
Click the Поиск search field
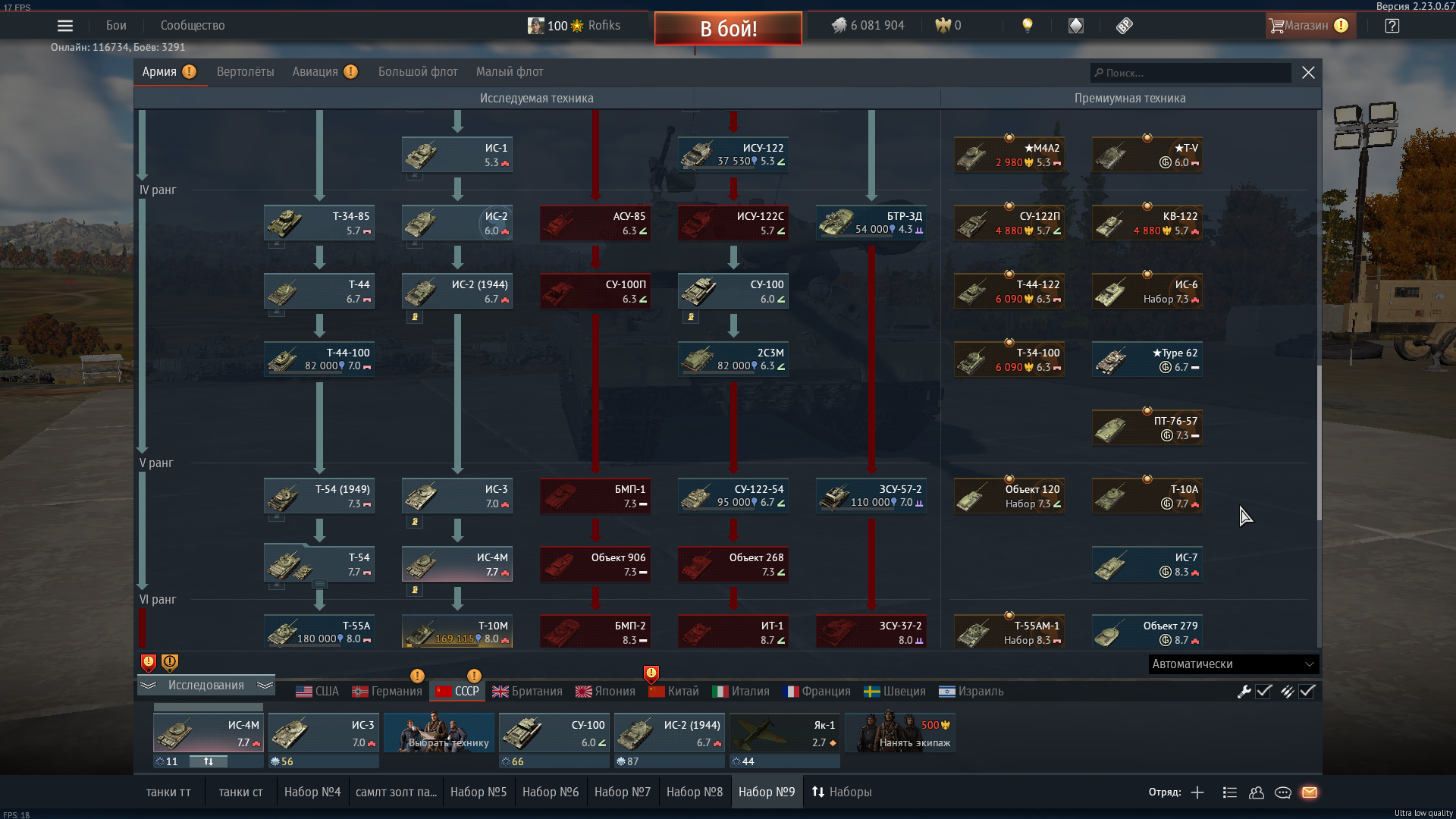pos(1191,73)
